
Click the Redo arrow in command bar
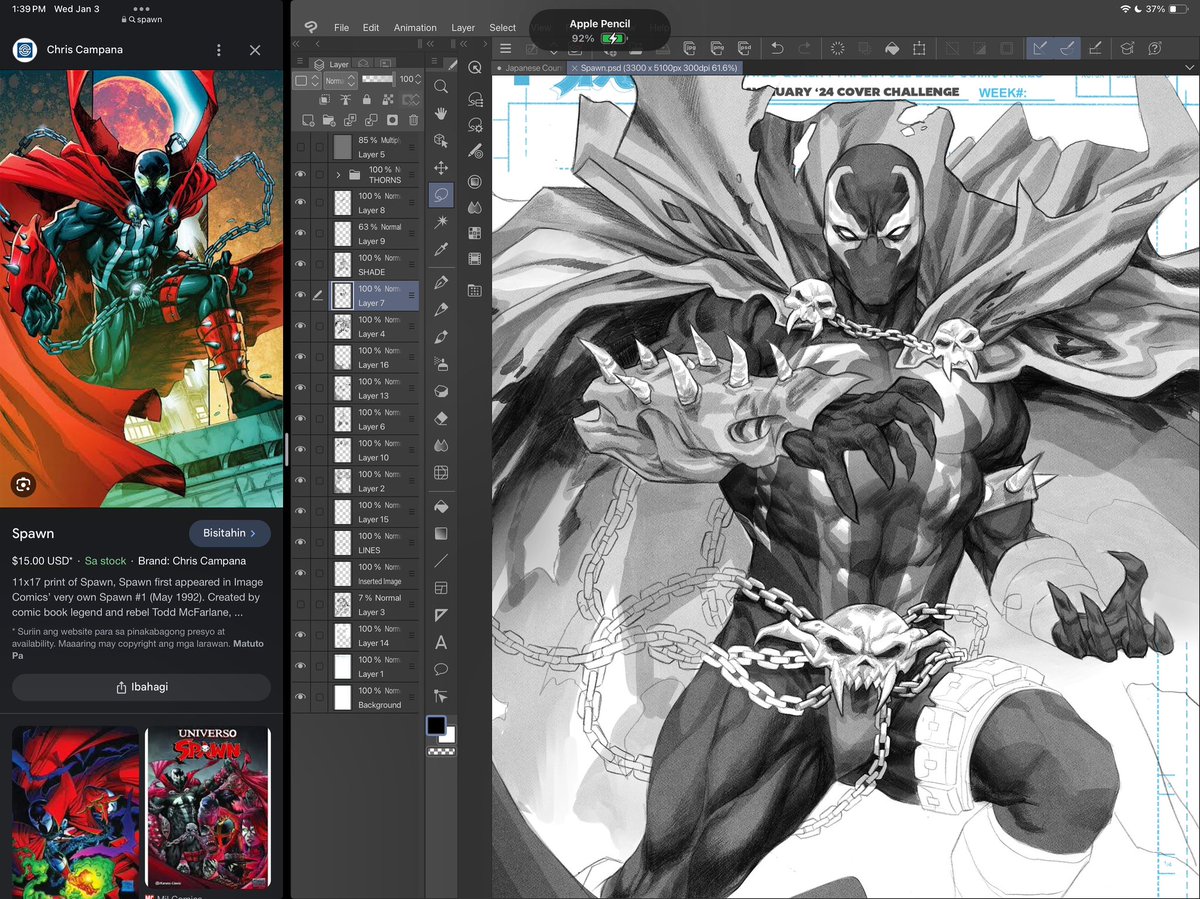pyautogui.click(x=804, y=48)
